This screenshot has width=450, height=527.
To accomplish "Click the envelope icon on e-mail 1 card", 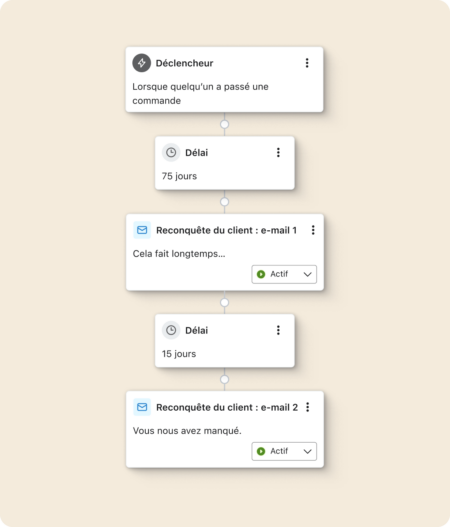I will click(x=142, y=230).
